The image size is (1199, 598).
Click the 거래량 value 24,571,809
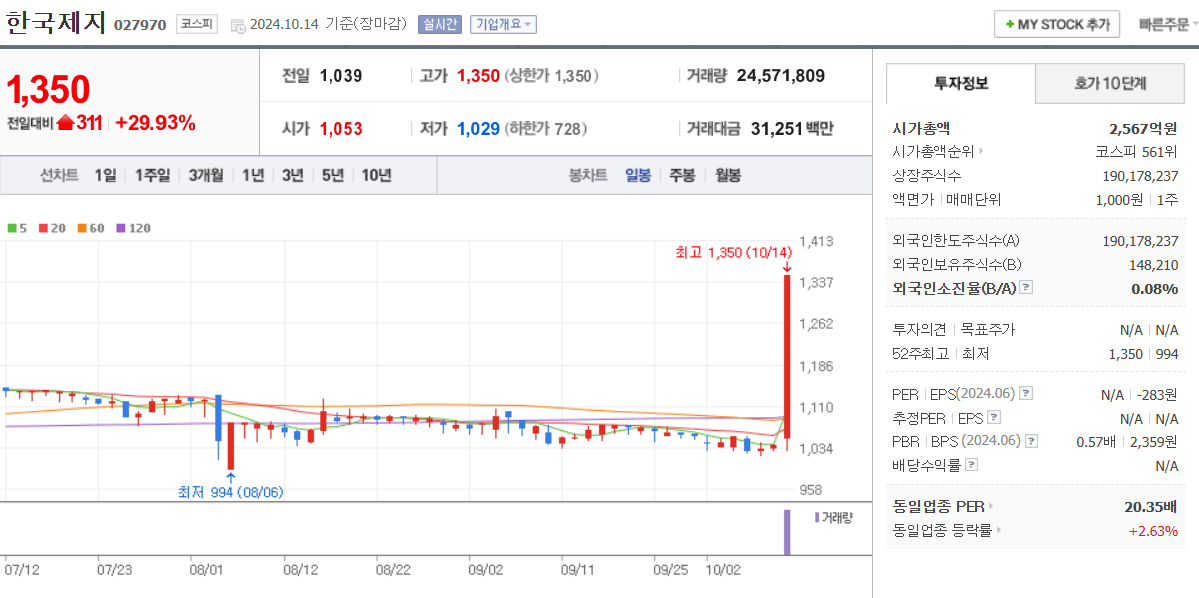(781, 76)
